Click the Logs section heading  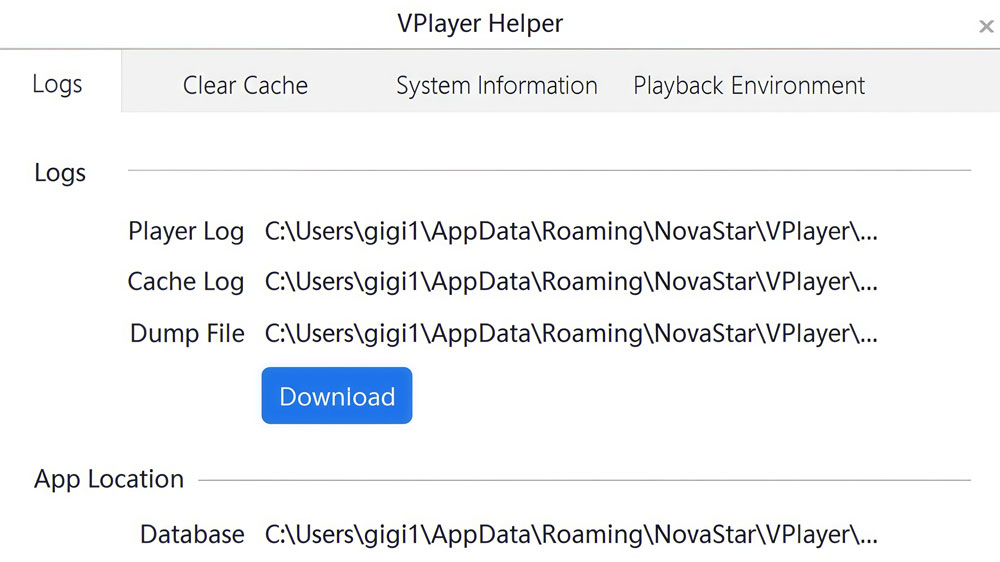(60, 173)
